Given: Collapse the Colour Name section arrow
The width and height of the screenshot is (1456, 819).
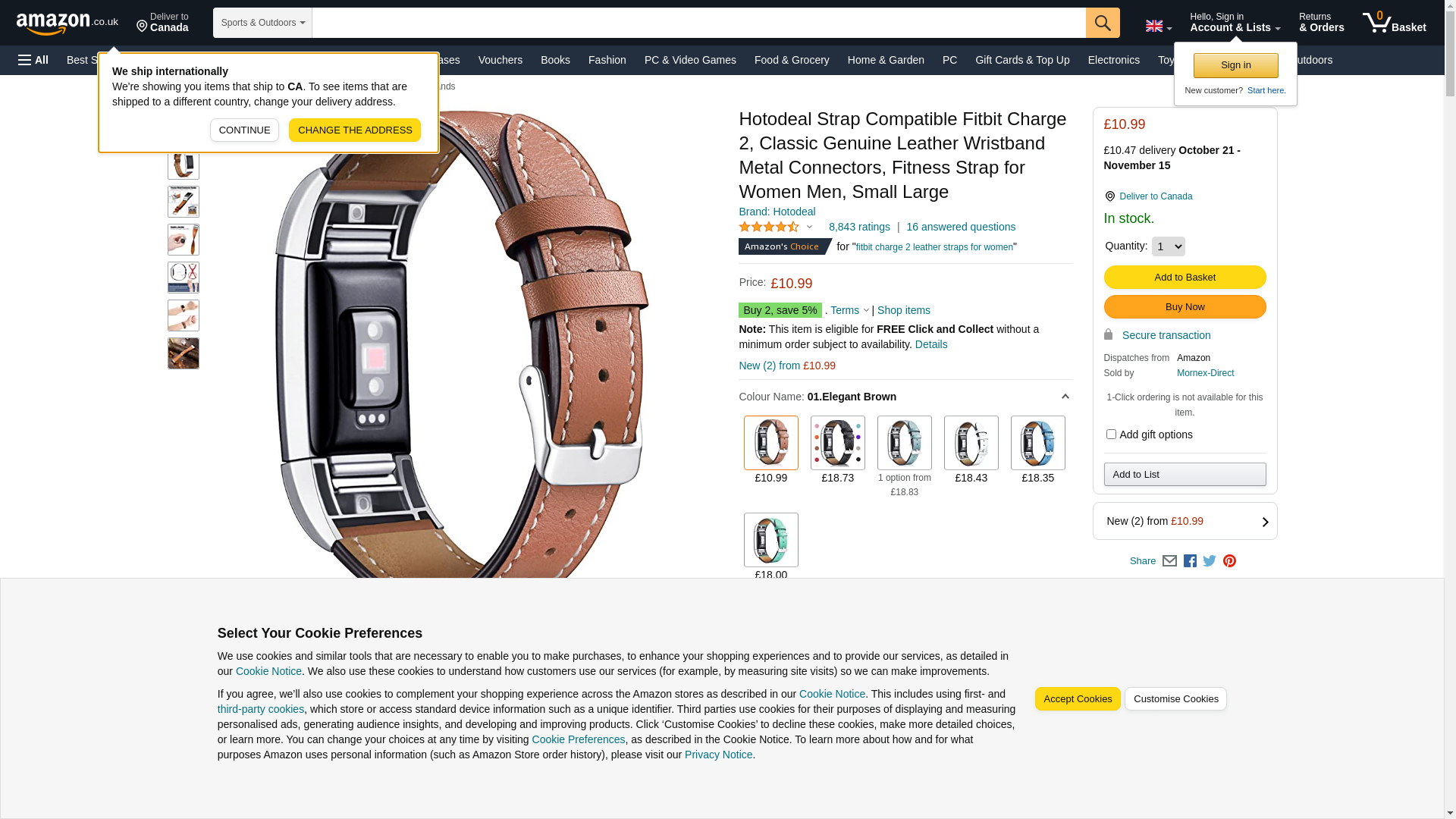Looking at the screenshot, I should [x=1065, y=397].
